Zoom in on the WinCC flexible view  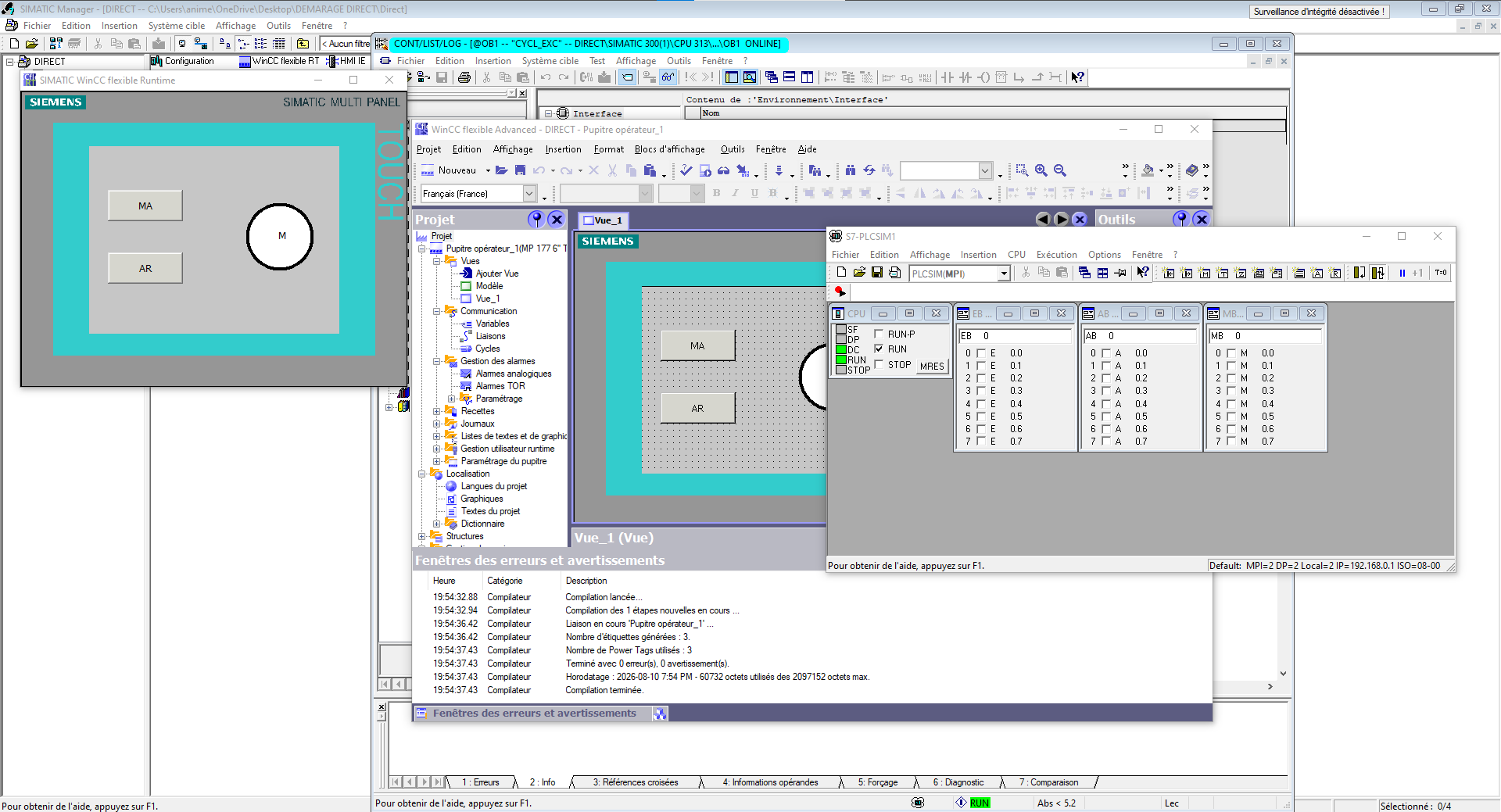coord(1041,170)
